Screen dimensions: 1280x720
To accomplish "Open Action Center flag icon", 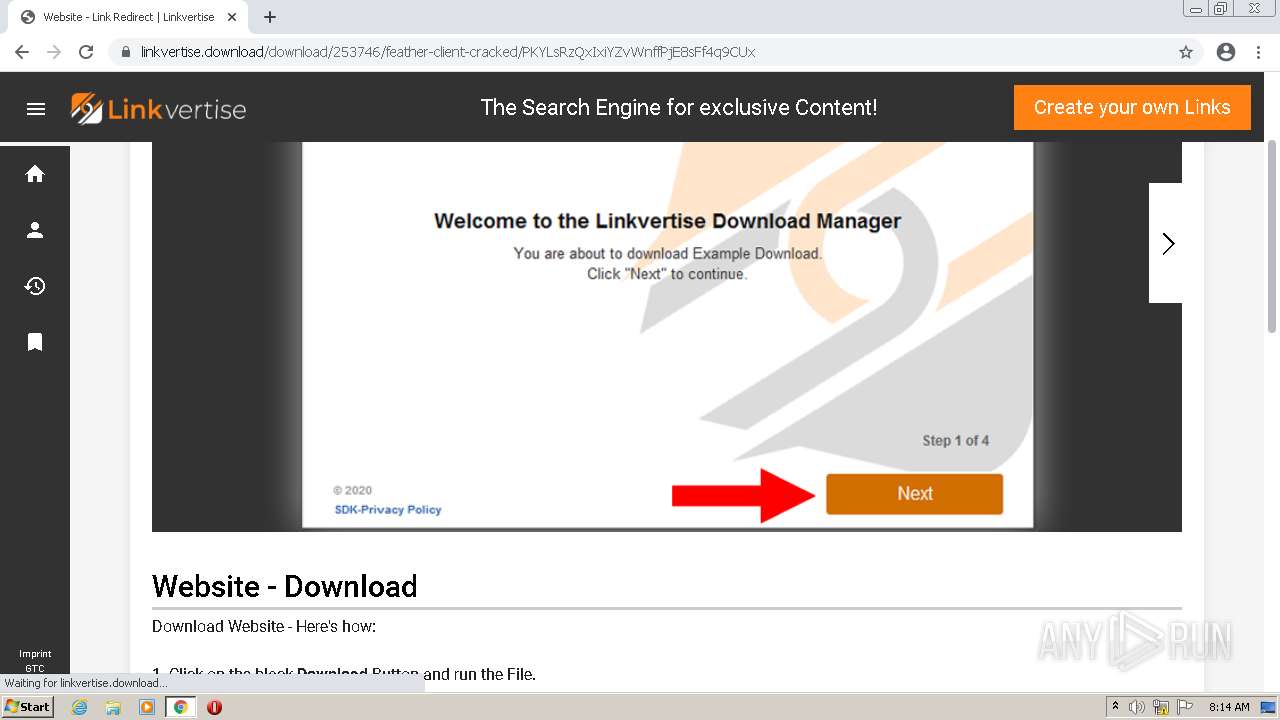I will [x=1184, y=707].
